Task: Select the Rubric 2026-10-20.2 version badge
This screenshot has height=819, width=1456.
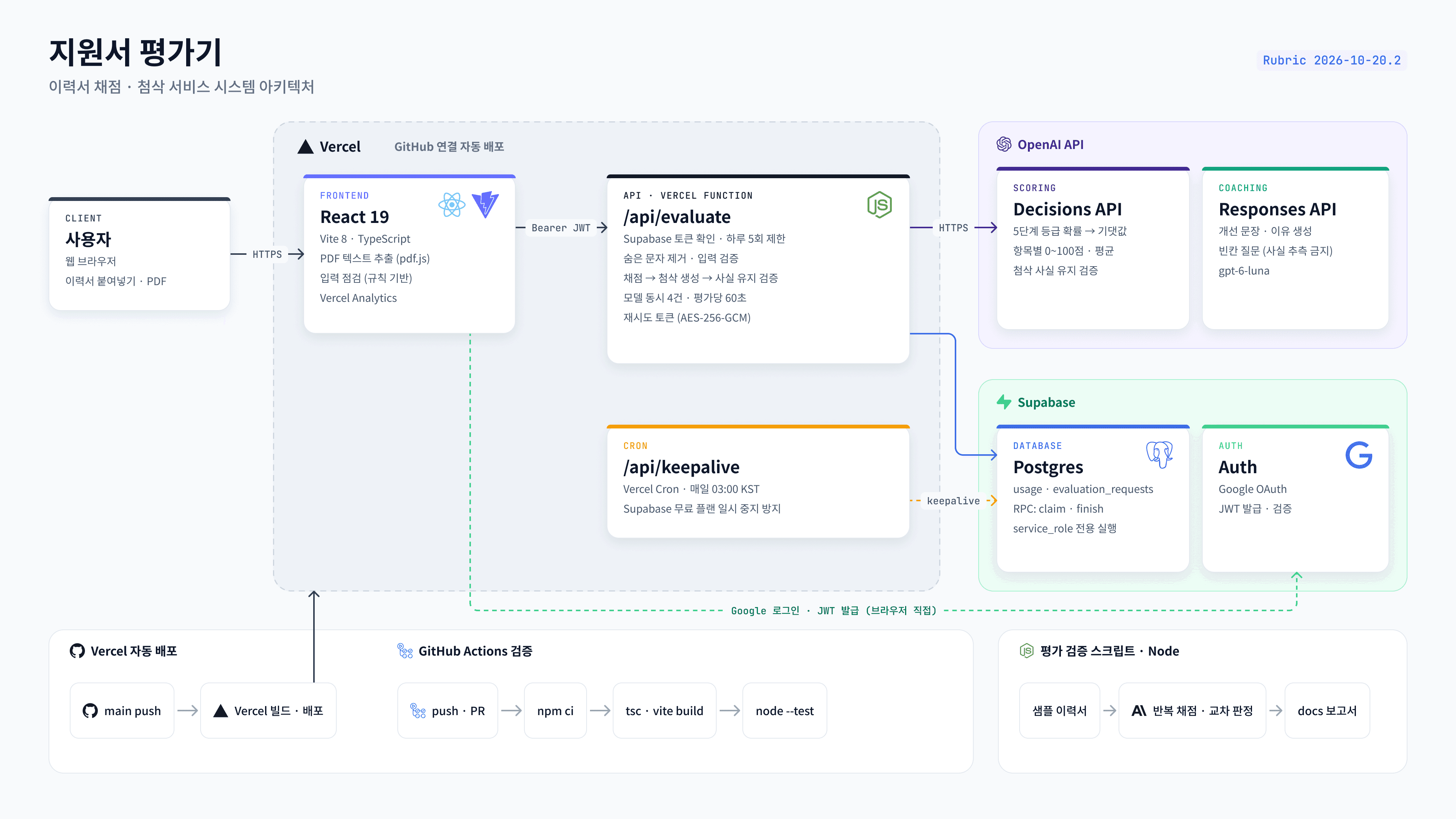Action: pos(1332,61)
